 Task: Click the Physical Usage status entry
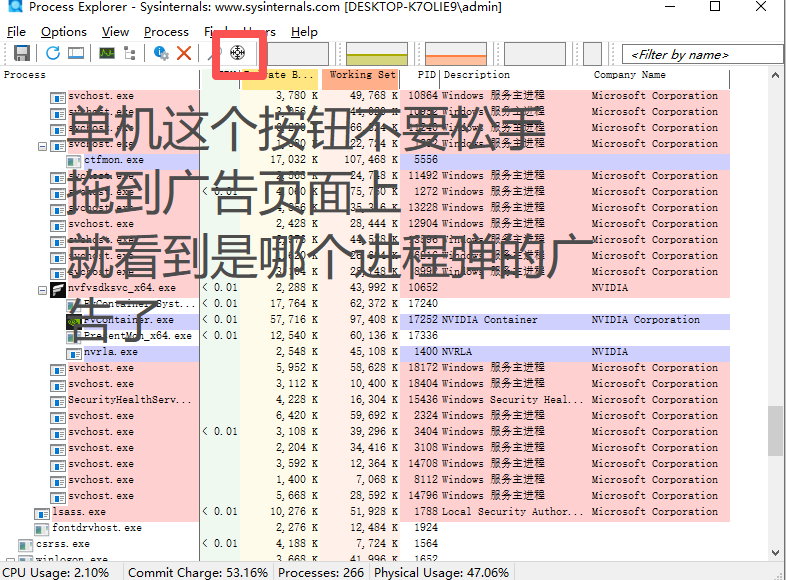tap(441, 572)
